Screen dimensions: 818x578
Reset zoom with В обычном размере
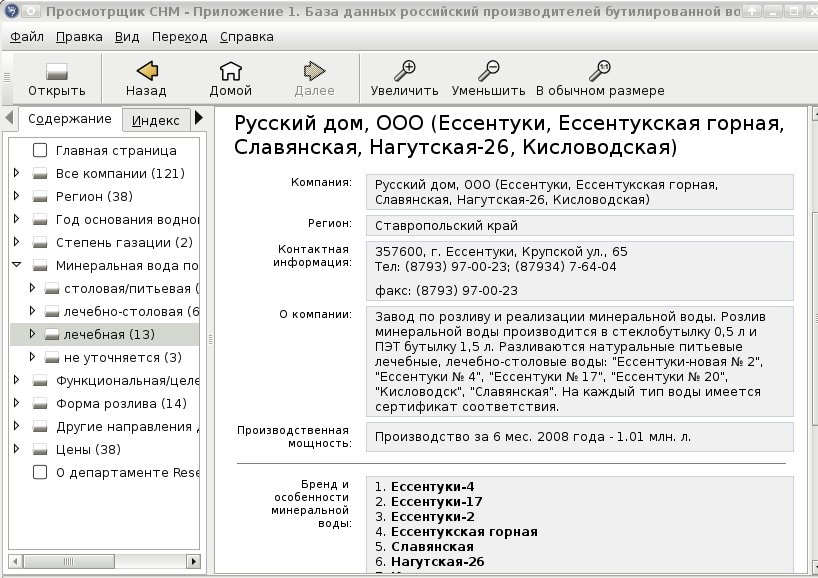tap(600, 71)
